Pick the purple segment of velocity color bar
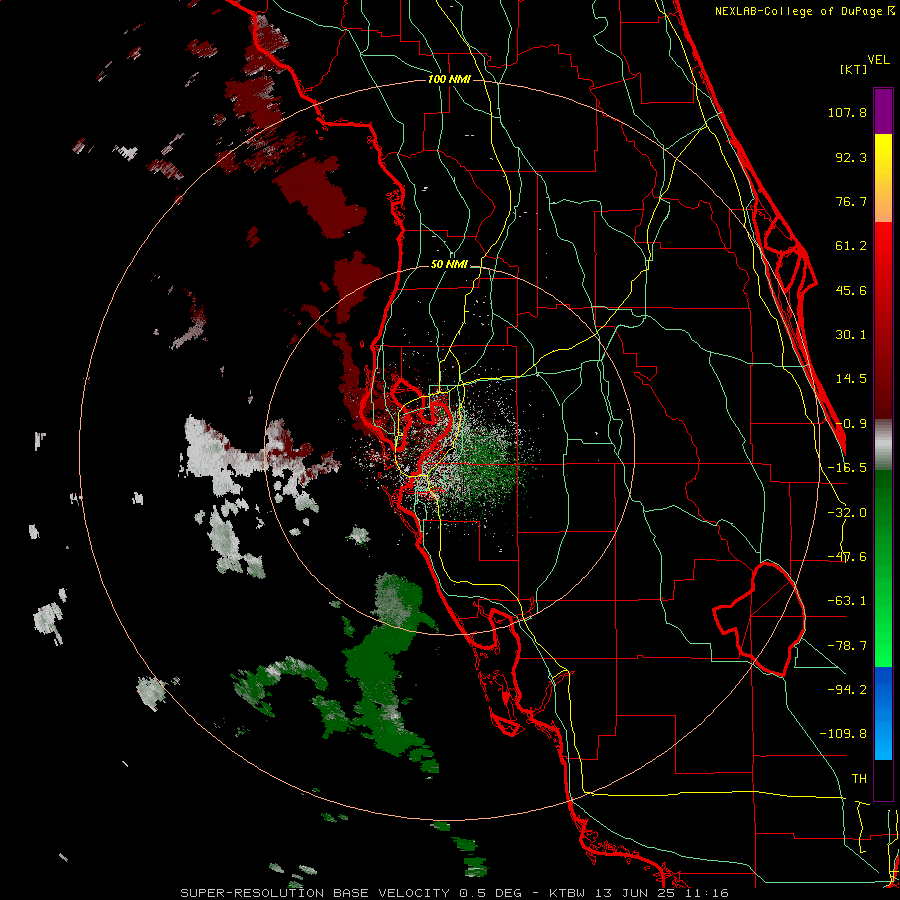Screen dimensions: 900x900 pos(883,111)
